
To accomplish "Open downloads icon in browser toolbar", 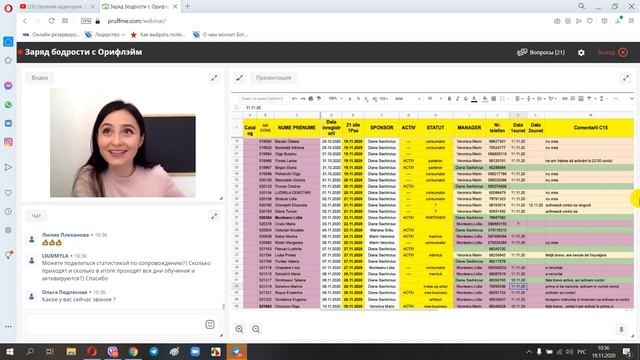I will coord(618,21).
